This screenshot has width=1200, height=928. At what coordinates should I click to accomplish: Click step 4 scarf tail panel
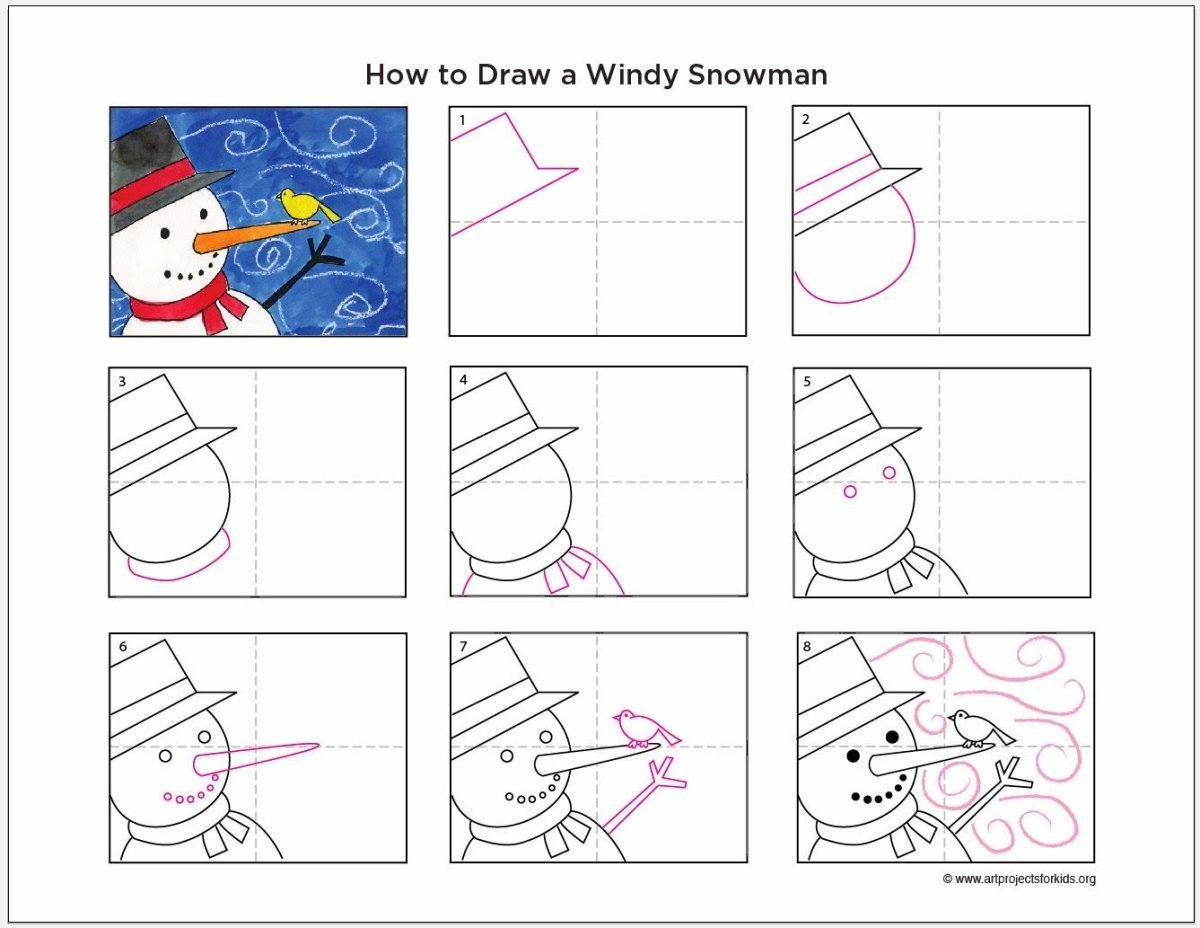pyautogui.click(x=598, y=481)
